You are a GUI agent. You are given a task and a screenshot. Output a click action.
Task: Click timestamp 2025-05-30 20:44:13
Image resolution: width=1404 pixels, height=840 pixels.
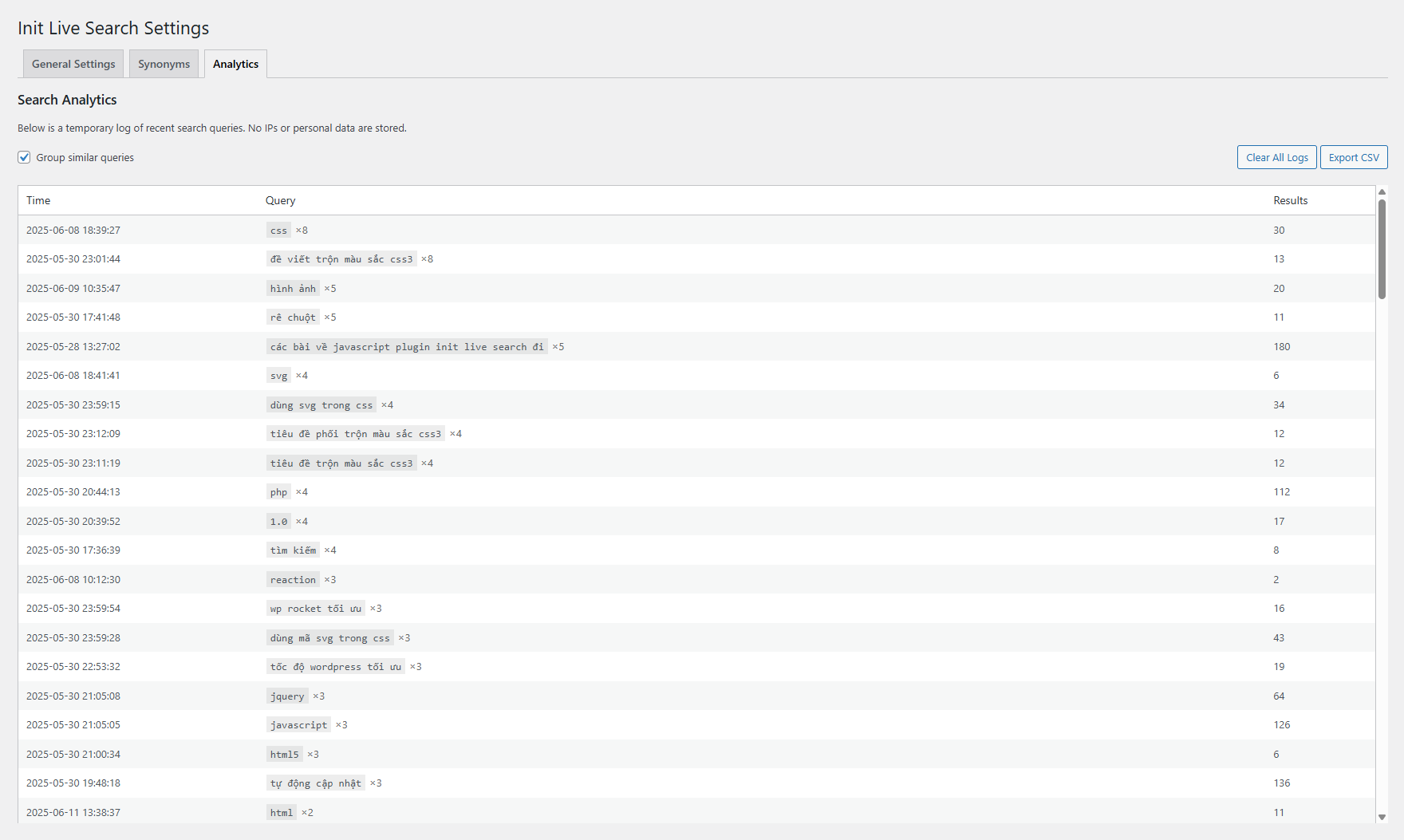tap(73, 492)
